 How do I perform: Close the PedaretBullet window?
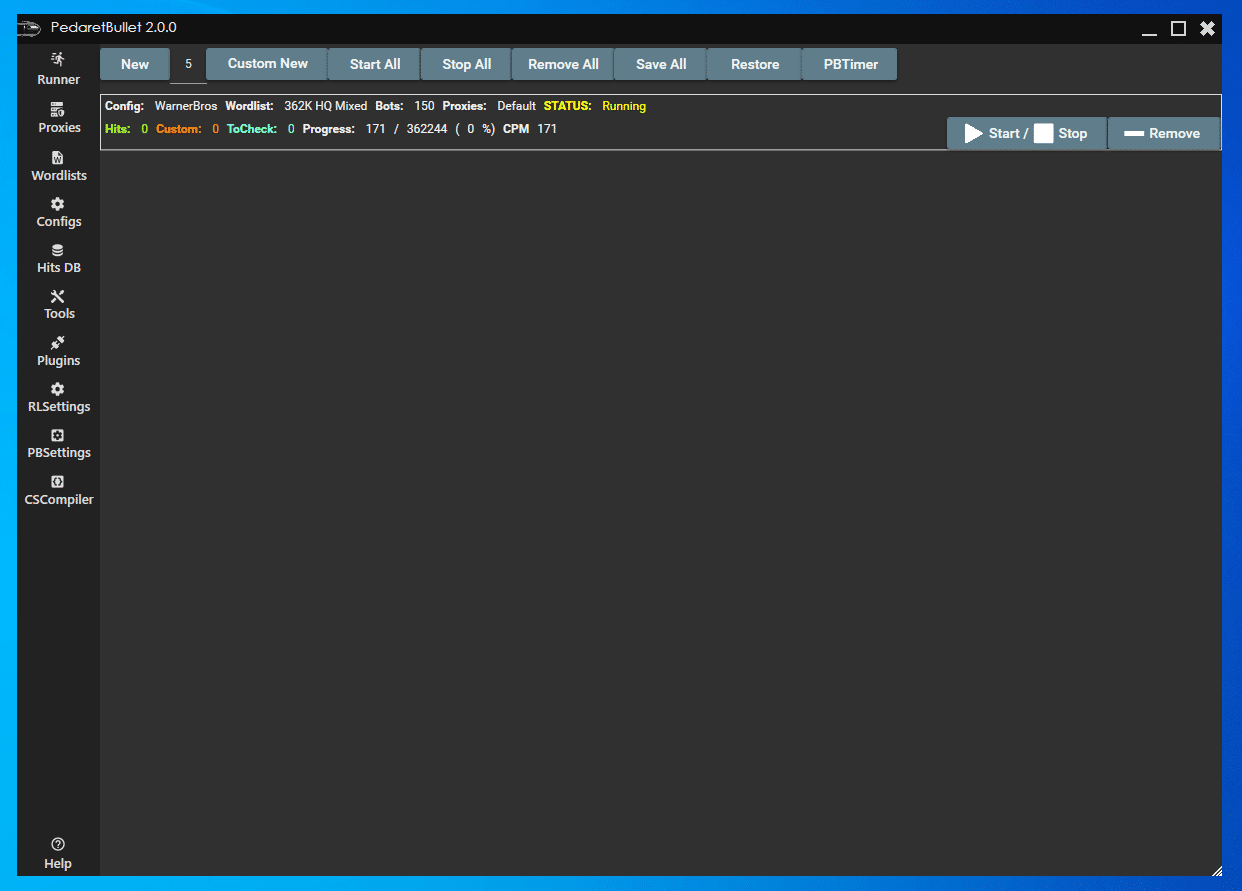coord(1208,29)
